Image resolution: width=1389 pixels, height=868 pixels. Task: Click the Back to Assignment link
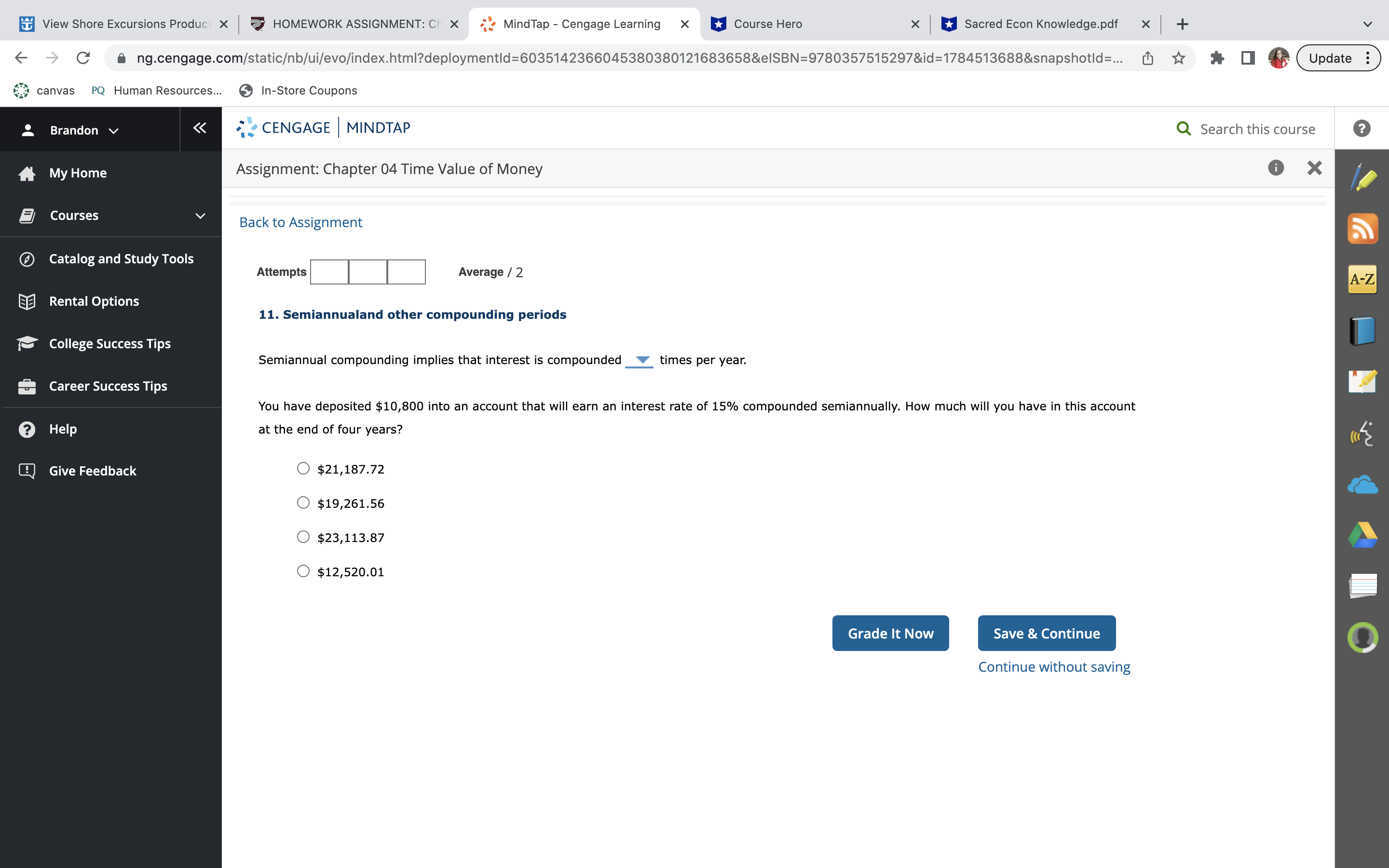click(x=300, y=222)
